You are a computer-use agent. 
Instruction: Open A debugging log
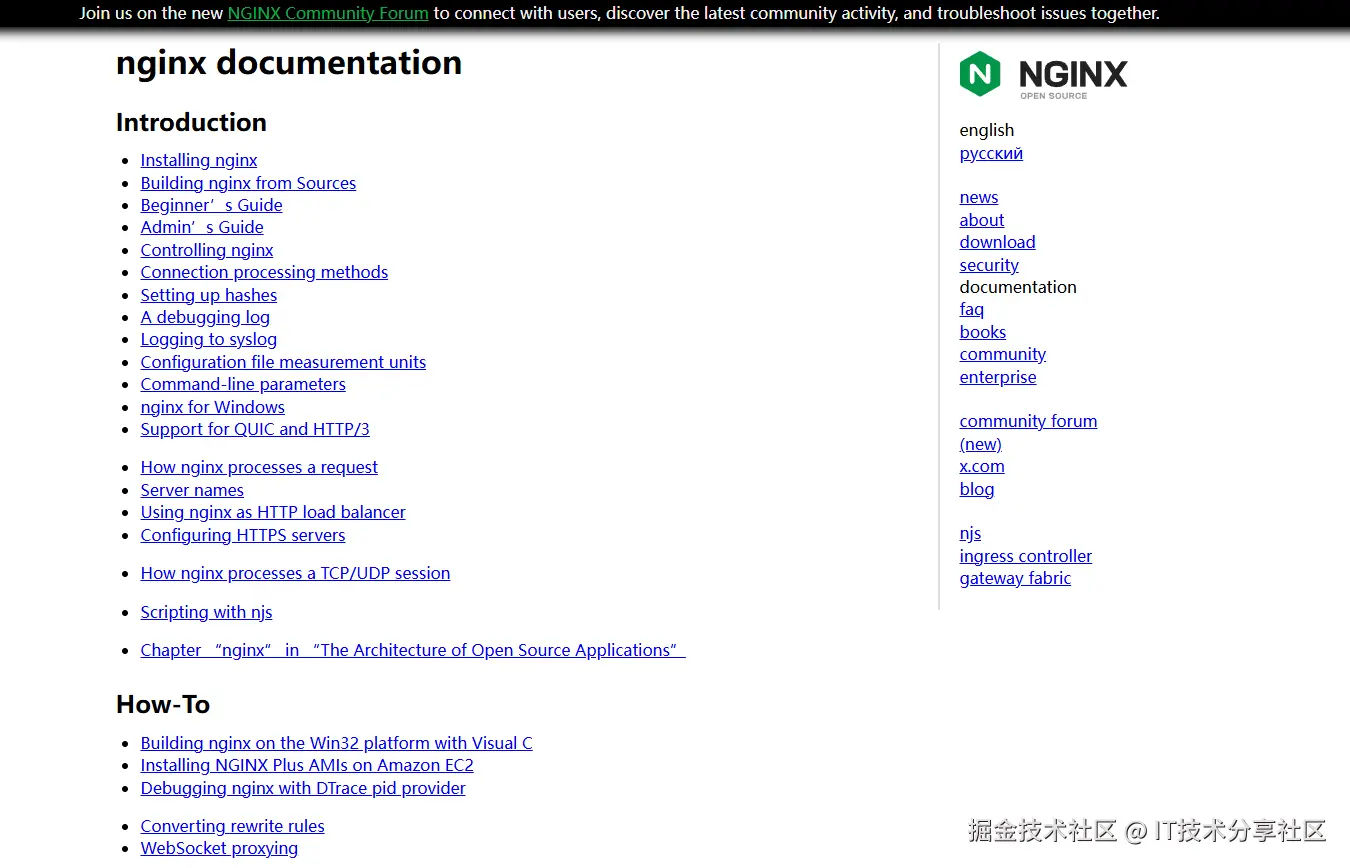[205, 317]
